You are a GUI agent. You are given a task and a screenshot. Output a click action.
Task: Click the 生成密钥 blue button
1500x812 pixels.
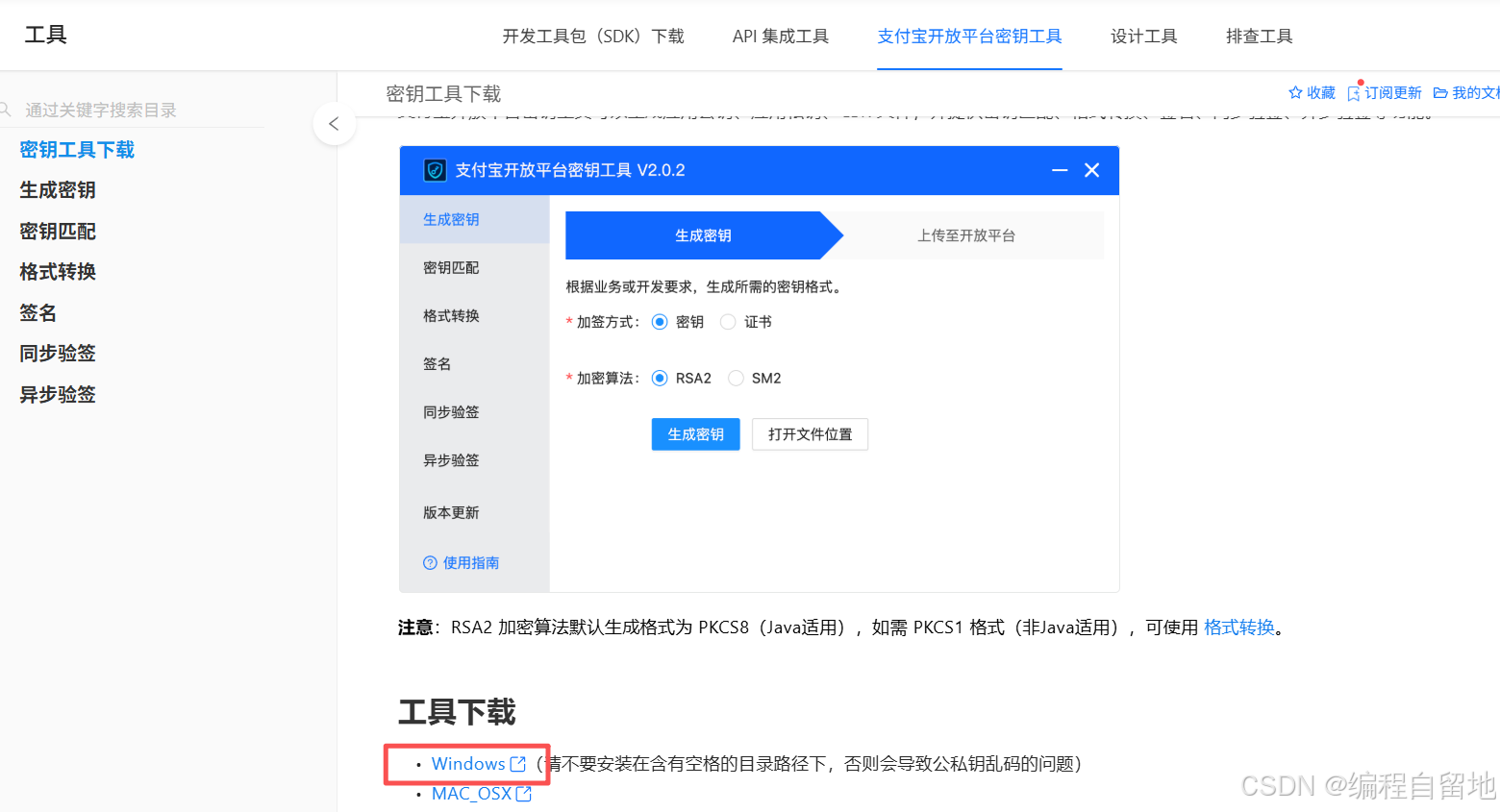pyautogui.click(x=695, y=434)
